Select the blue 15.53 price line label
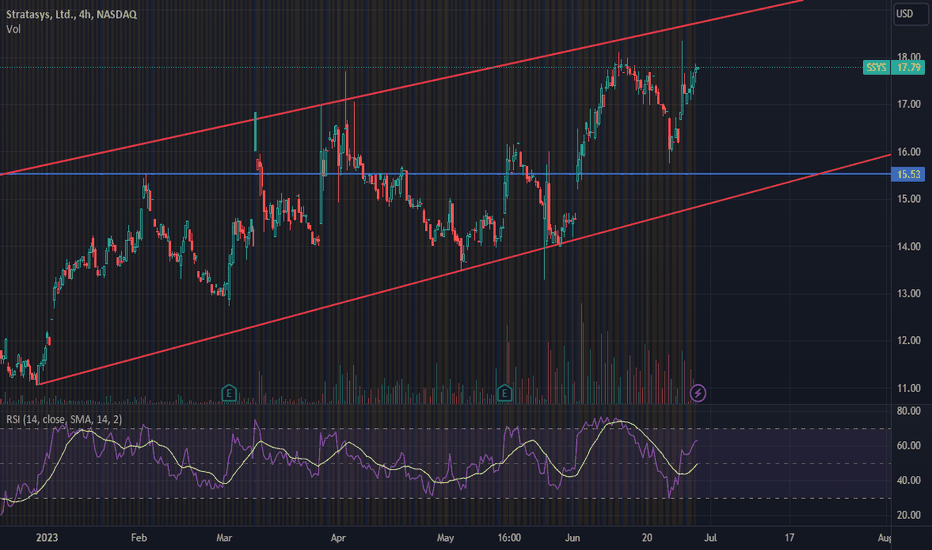This screenshot has width=932, height=550. (908, 174)
